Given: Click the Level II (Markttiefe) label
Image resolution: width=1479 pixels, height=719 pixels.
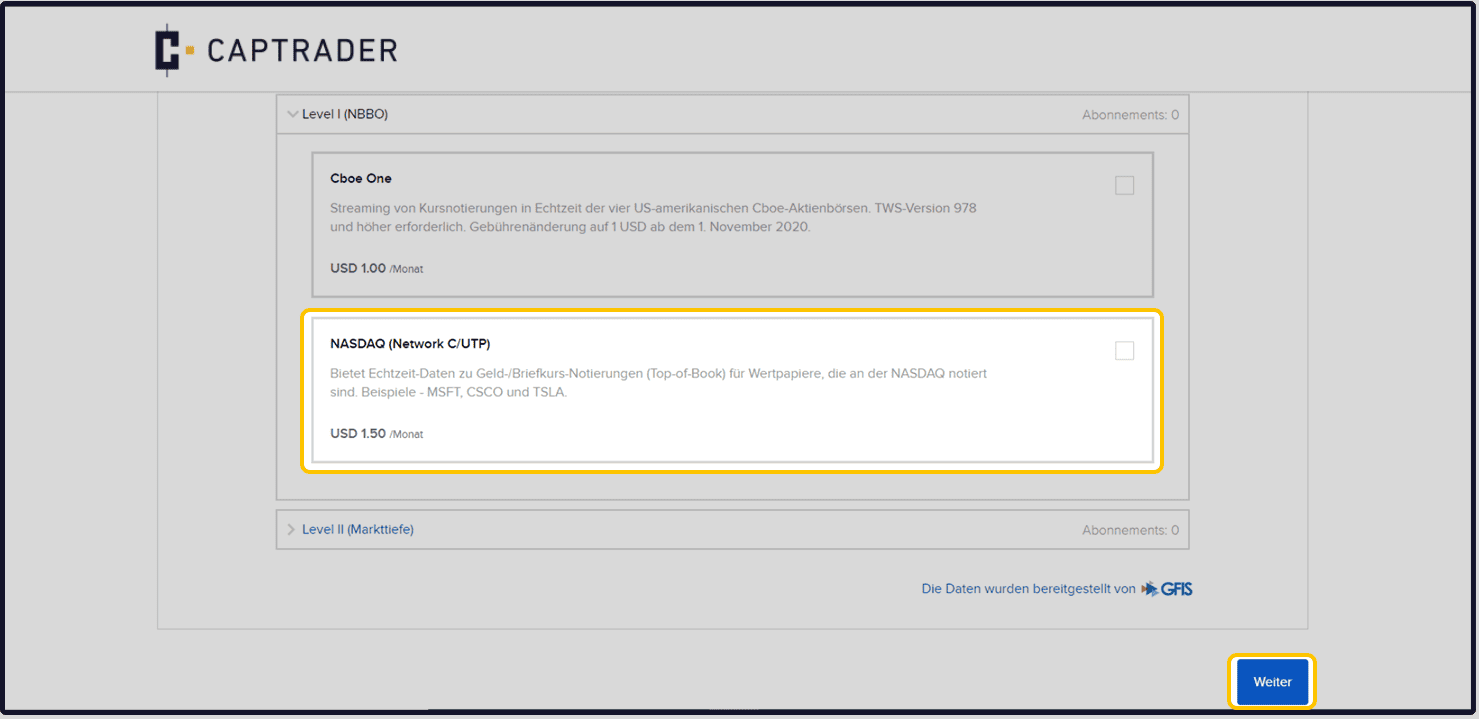Looking at the screenshot, I should coord(358,529).
